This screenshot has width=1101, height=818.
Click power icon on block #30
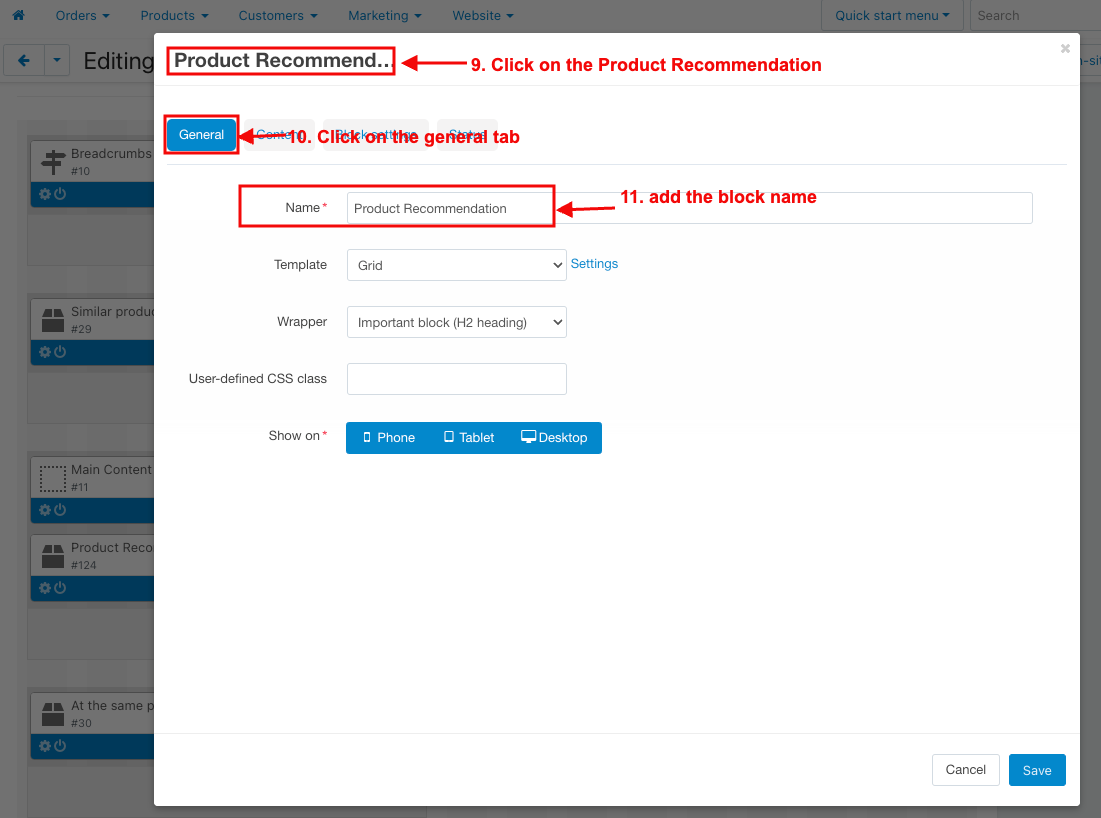pyautogui.click(x=60, y=746)
